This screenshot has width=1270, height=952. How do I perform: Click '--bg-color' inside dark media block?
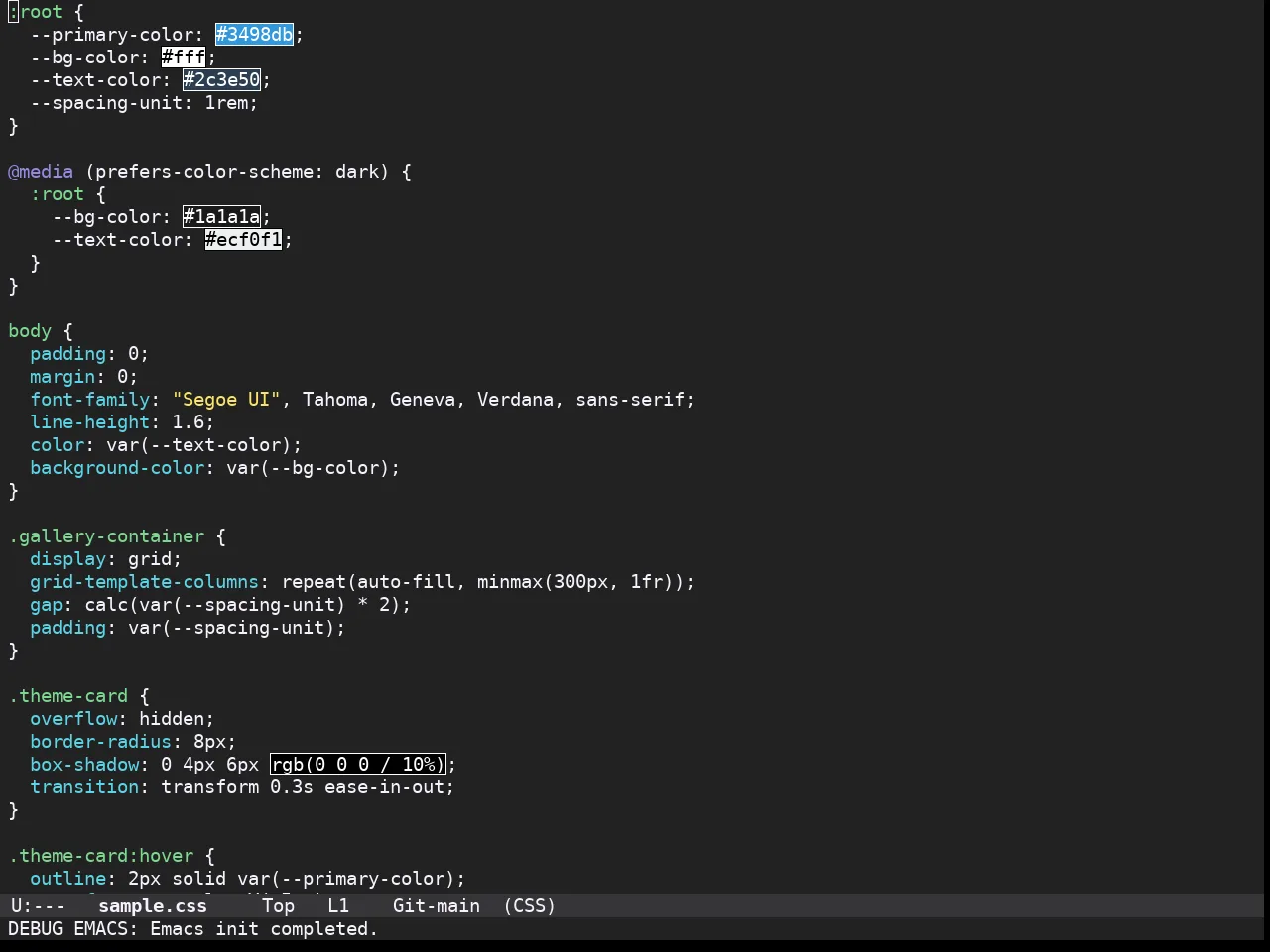106,217
